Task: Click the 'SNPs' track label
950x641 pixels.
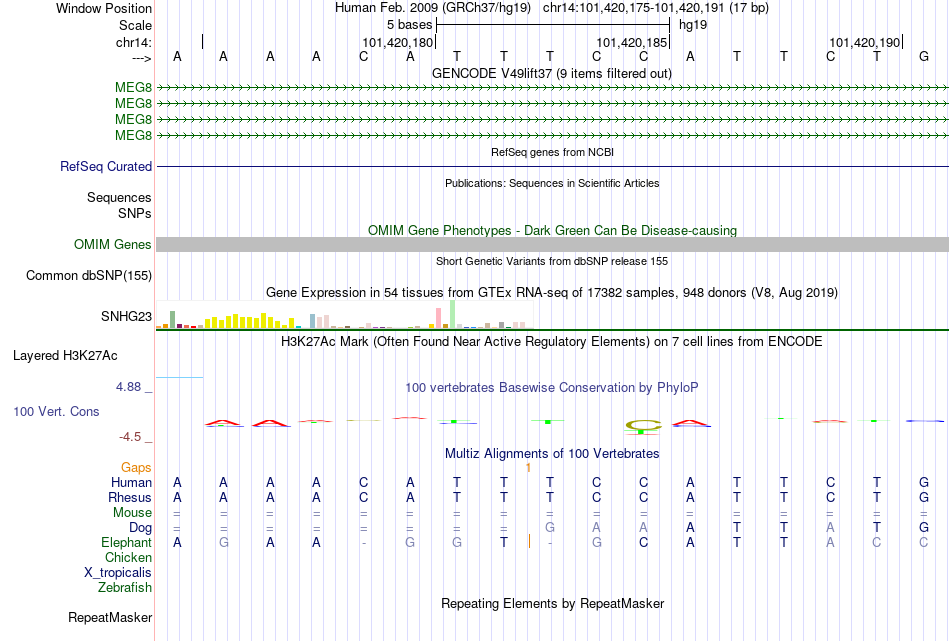Action: pos(135,213)
